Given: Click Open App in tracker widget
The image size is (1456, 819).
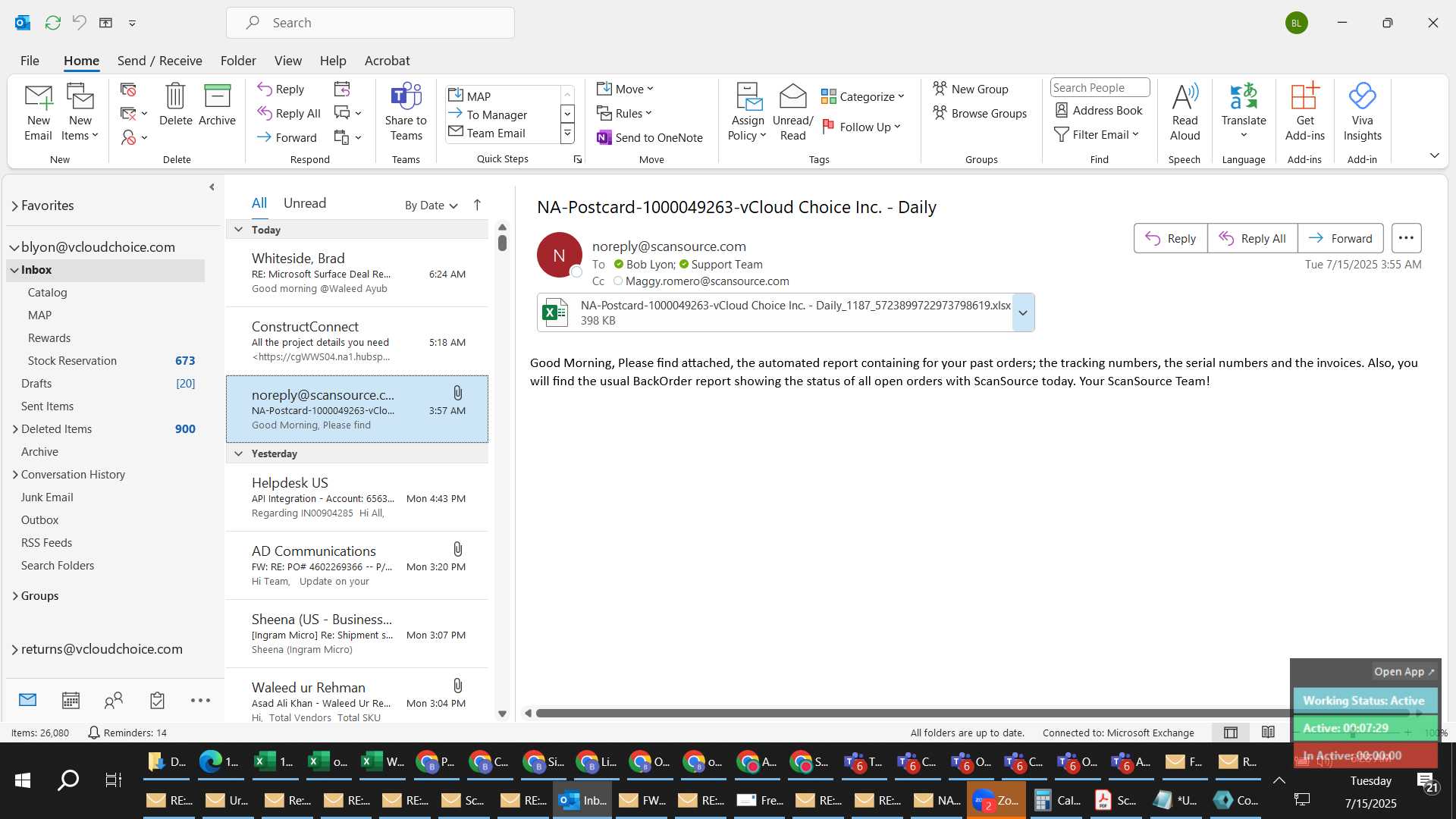Looking at the screenshot, I should 1404,672.
